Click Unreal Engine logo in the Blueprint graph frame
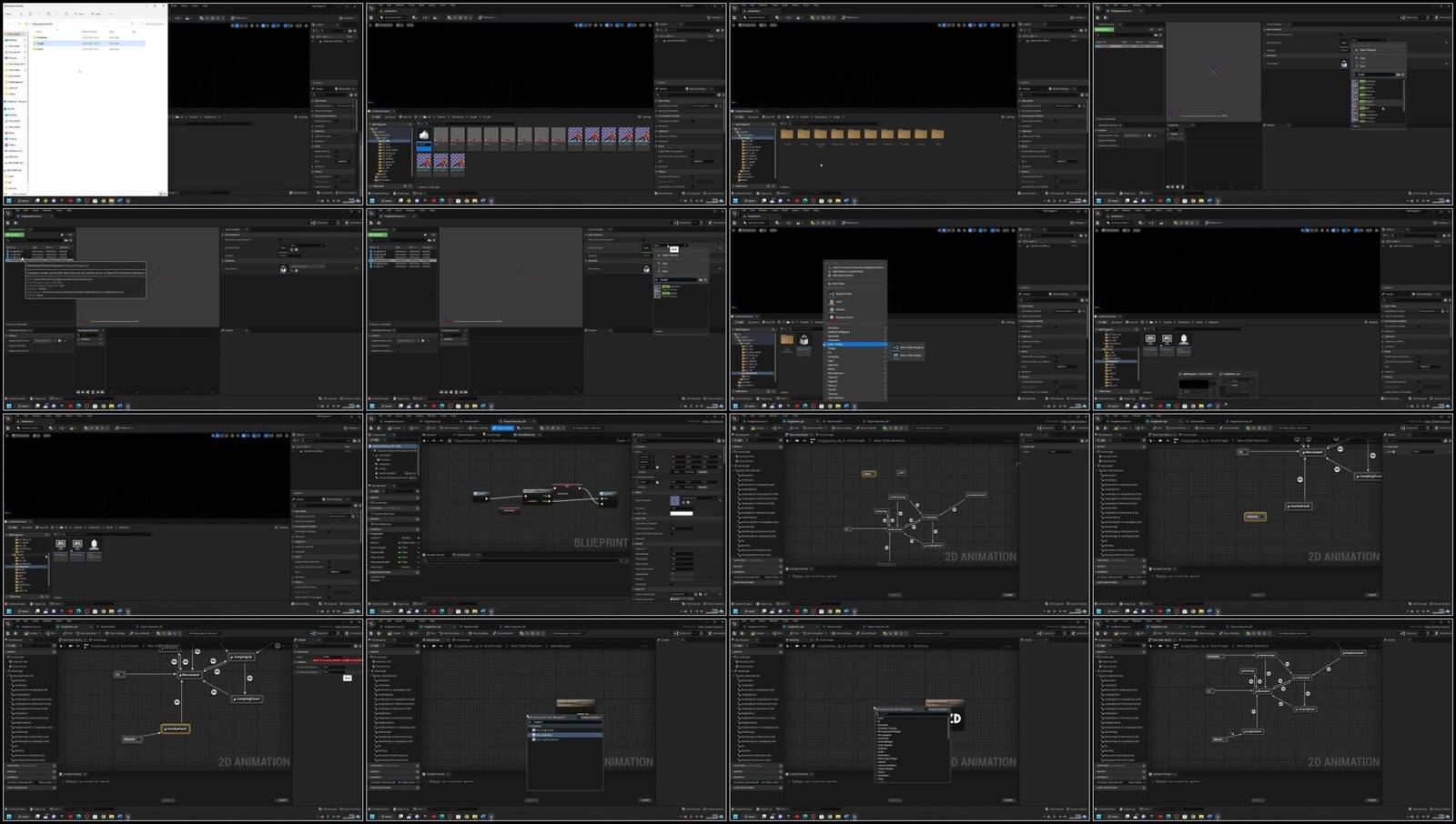The height and width of the screenshot is (824, 1456). pos(371,418)
